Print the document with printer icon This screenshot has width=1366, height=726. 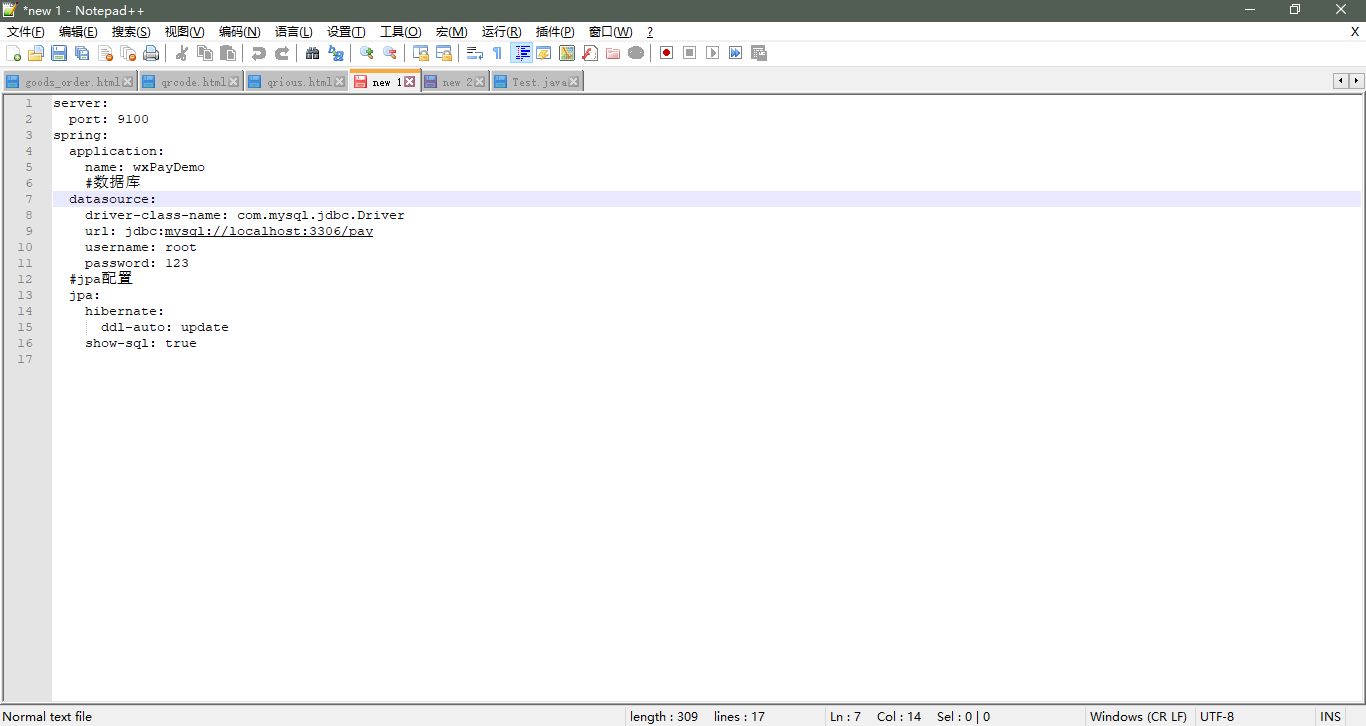coord(151,53)
